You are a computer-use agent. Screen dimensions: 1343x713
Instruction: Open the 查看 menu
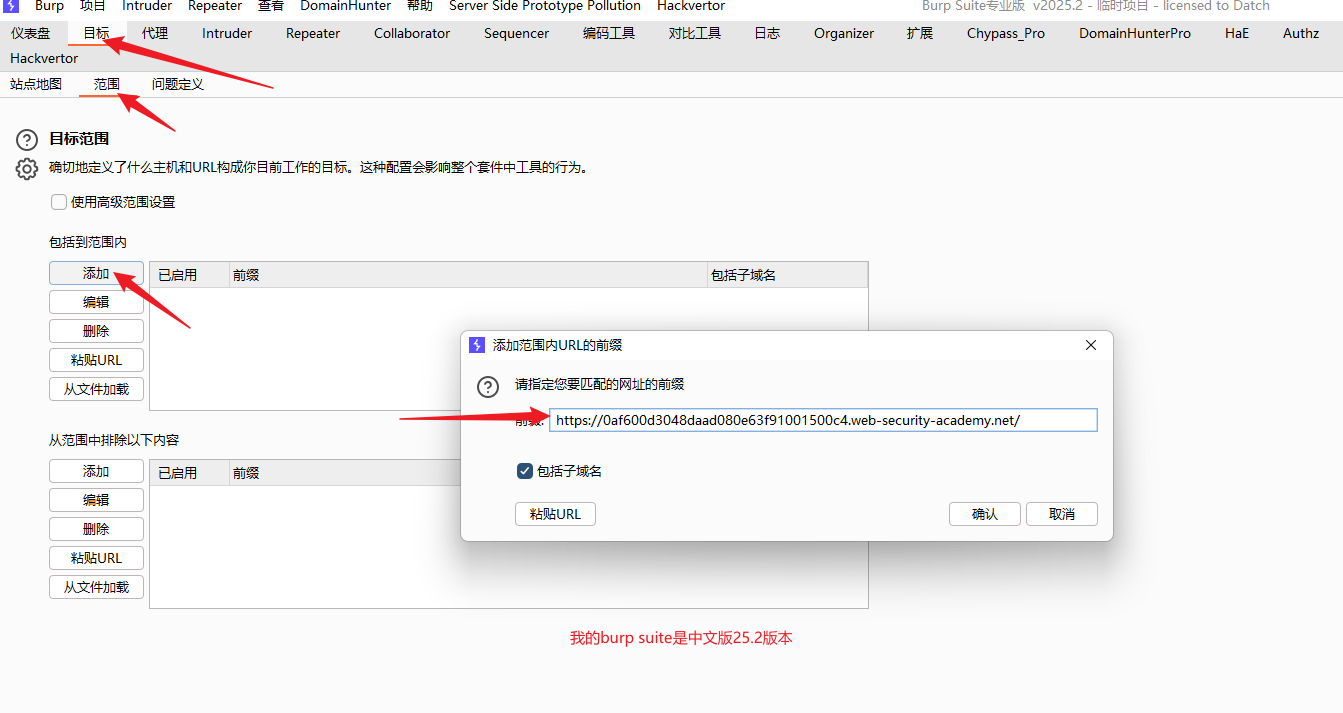coord(271,6)
